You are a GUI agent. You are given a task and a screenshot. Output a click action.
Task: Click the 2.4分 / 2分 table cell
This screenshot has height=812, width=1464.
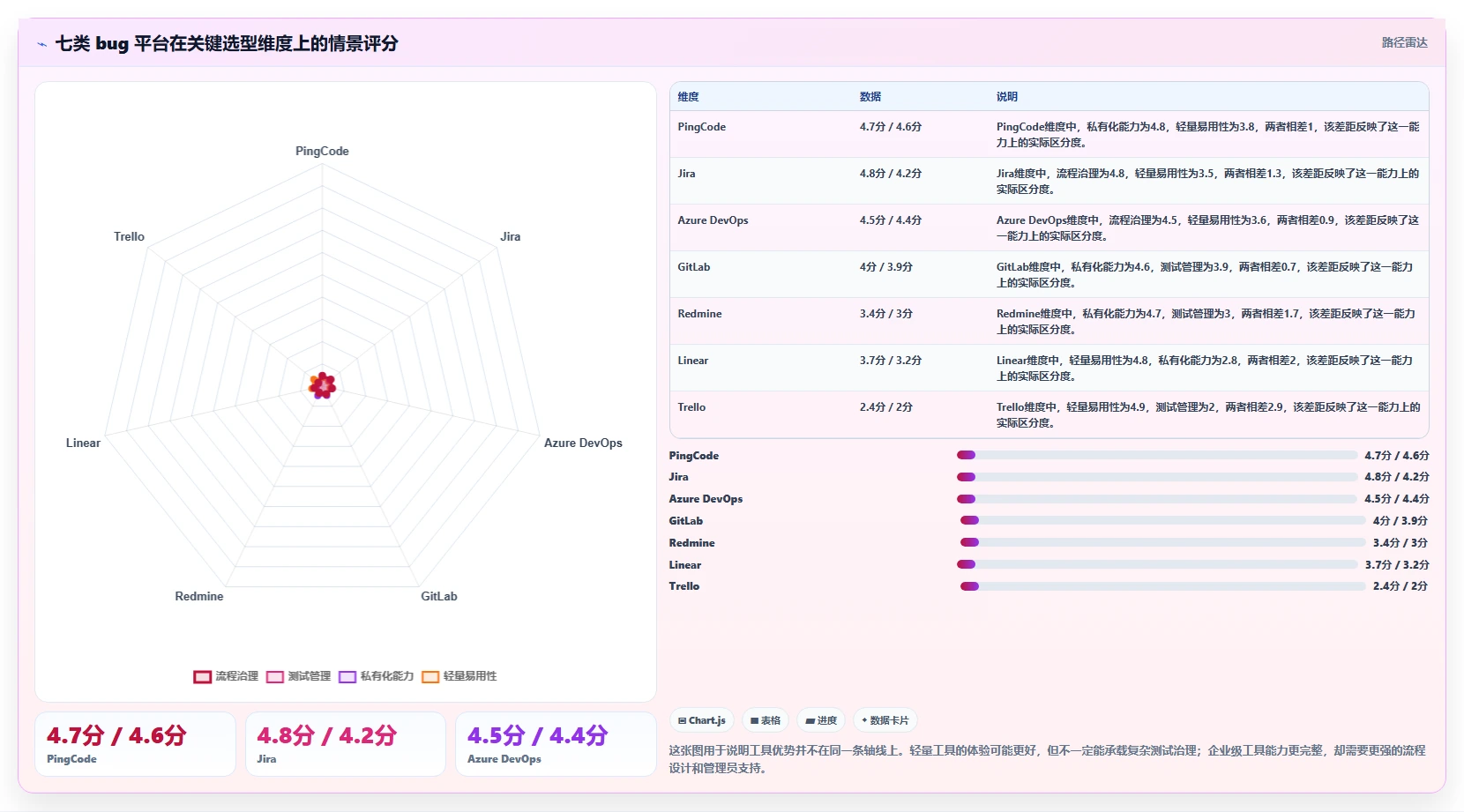[x=886, y=407]
